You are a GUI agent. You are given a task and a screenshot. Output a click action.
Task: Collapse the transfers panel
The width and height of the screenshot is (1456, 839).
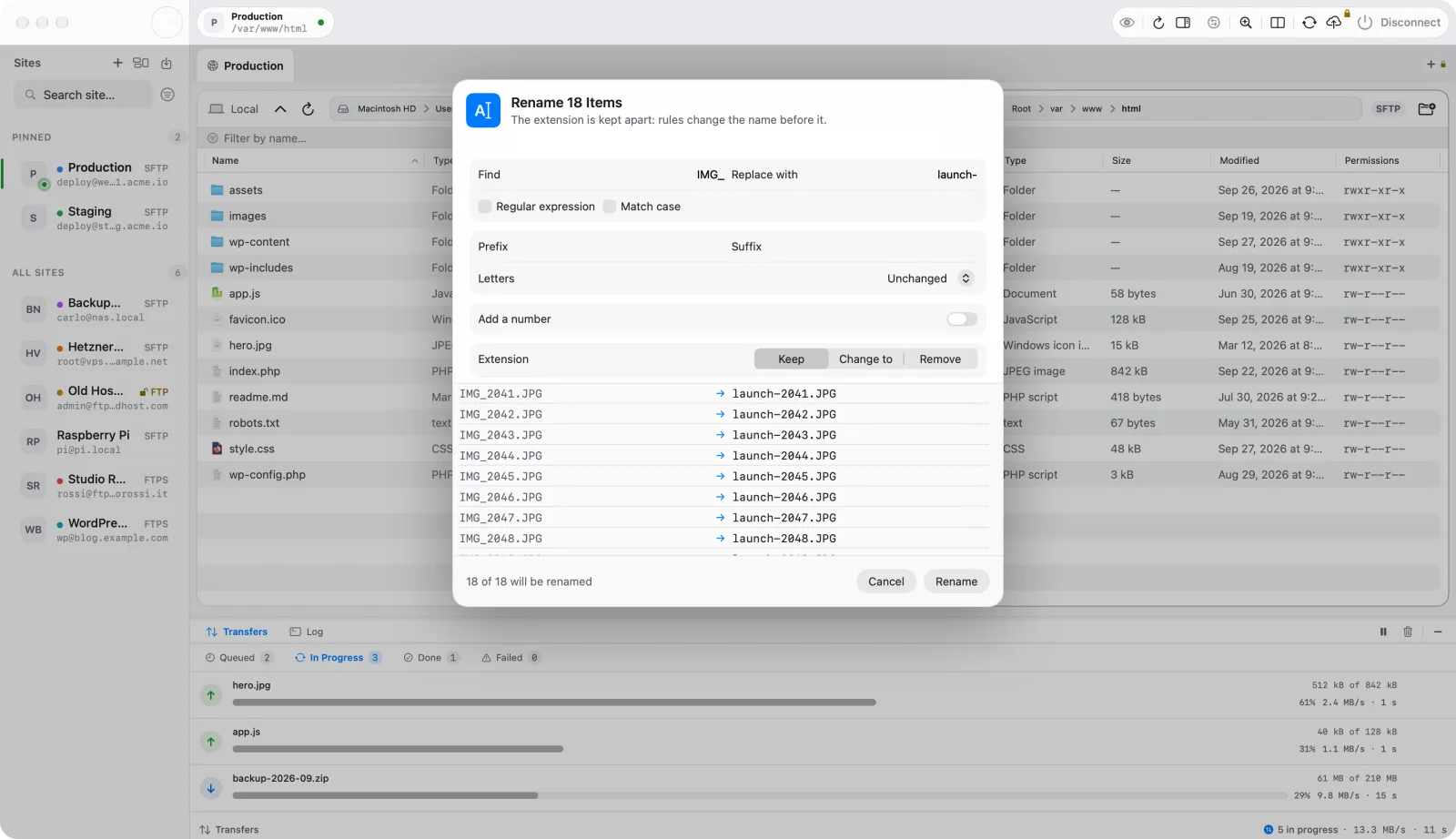click(x=1438, y=632)
